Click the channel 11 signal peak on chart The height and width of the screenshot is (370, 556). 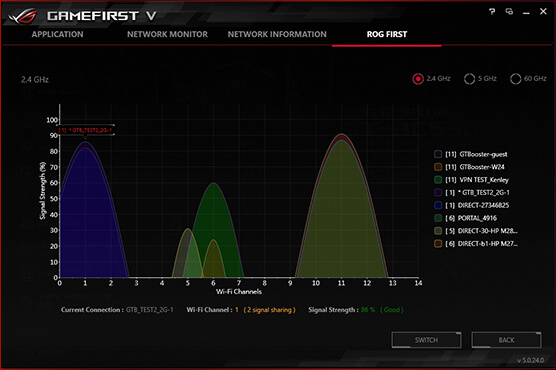[x=341, y=135]
